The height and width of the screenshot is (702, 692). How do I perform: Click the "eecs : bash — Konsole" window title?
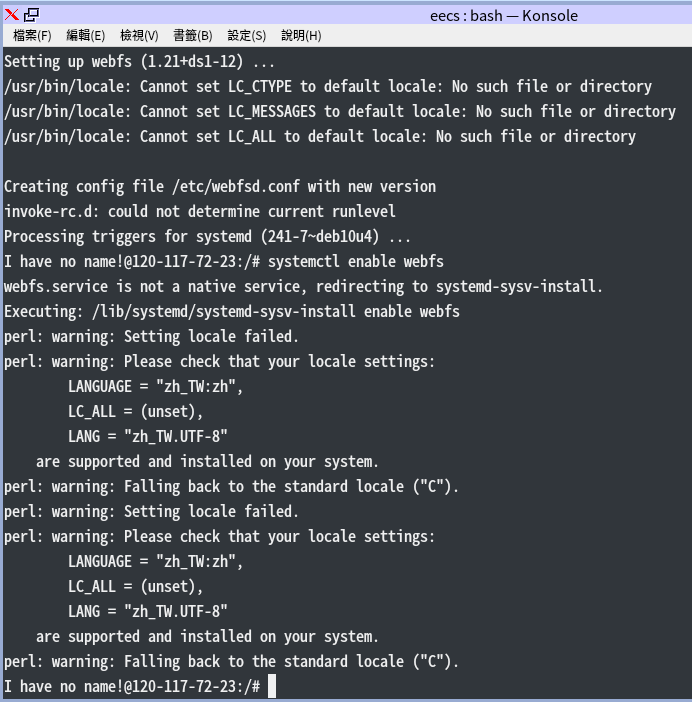[503, 15]
